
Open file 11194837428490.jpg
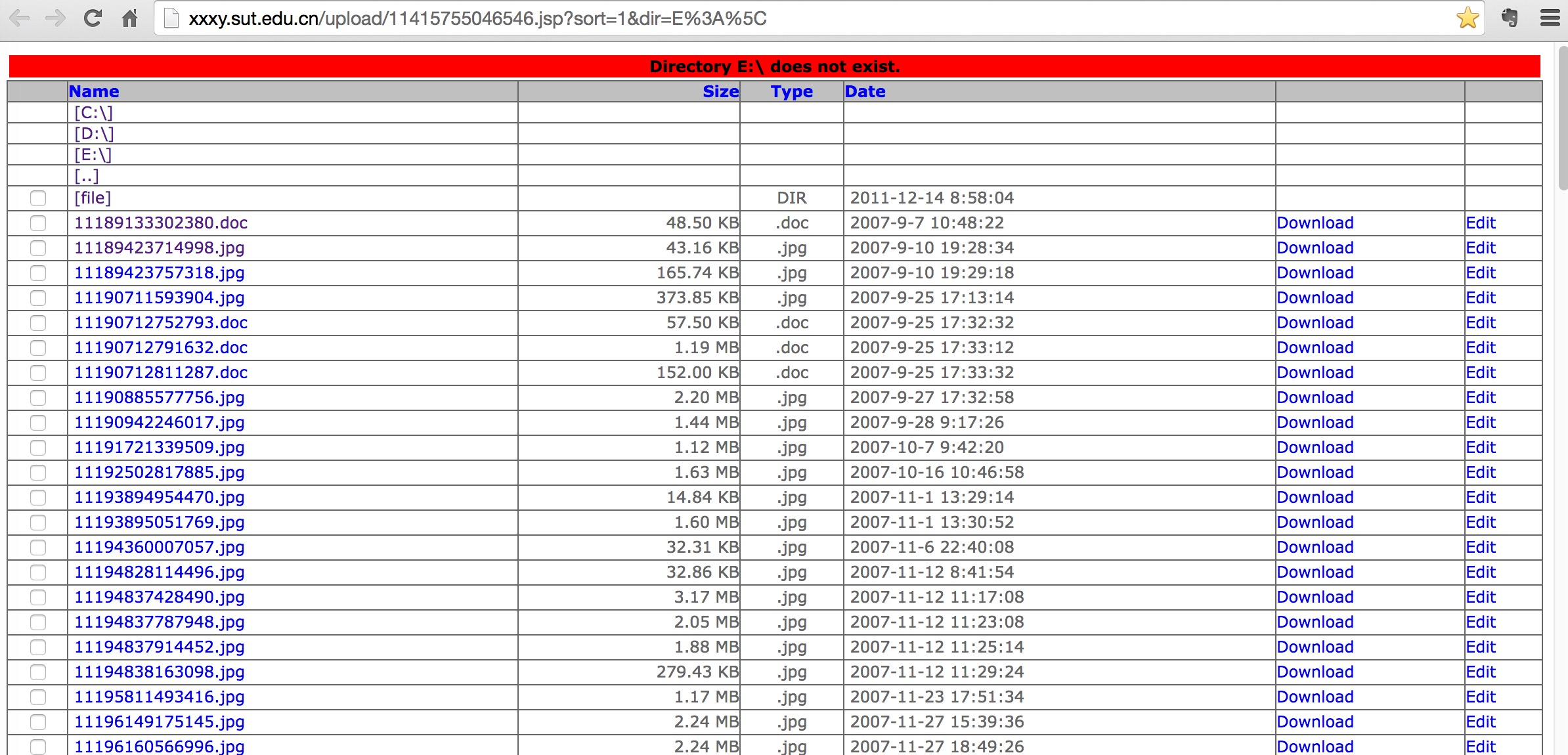click(x=159, y=597)
